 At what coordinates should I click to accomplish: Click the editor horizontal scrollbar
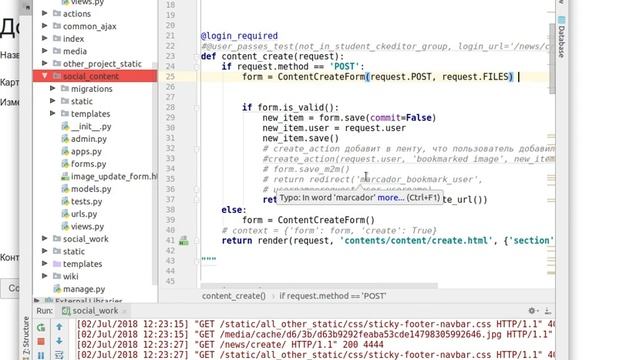[319, 286]
